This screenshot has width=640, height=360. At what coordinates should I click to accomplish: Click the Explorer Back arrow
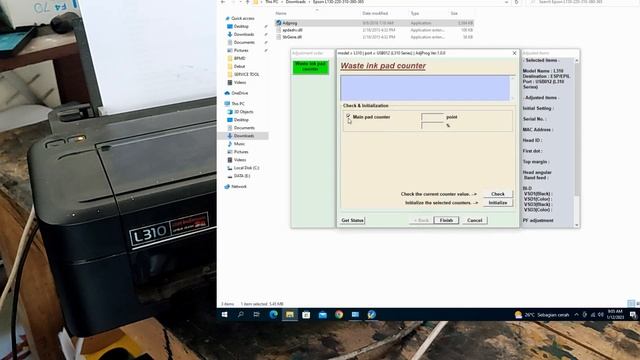223,2
